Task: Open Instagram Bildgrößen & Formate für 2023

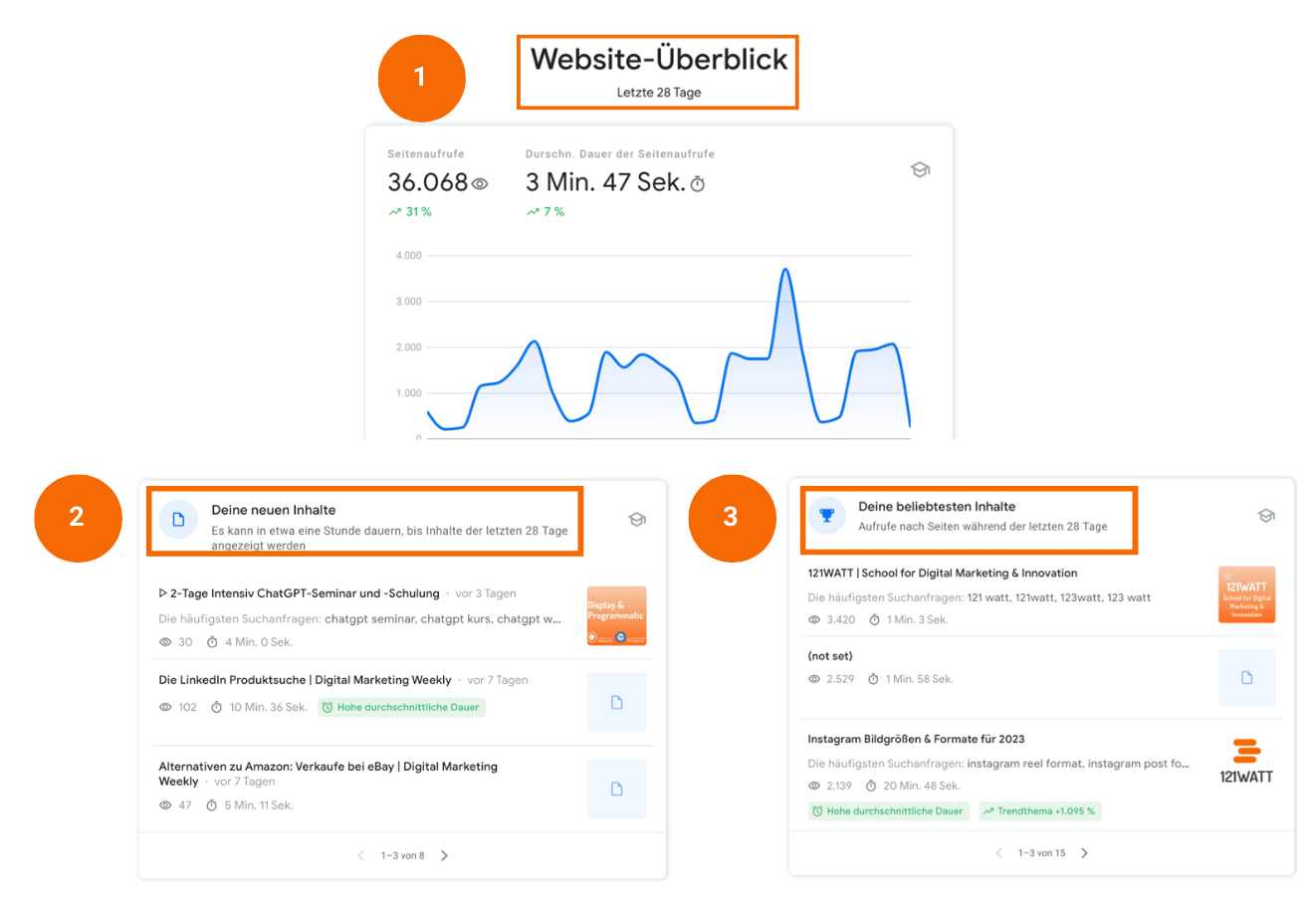Action: 915,739
